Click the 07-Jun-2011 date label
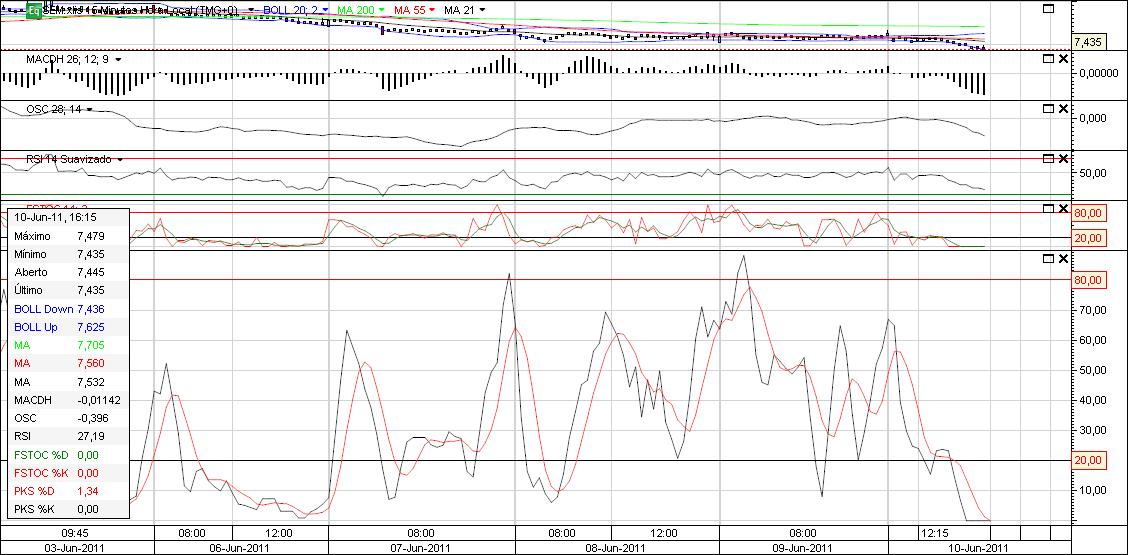Viewport: 1128px width, 555px height. click(421, 547)
